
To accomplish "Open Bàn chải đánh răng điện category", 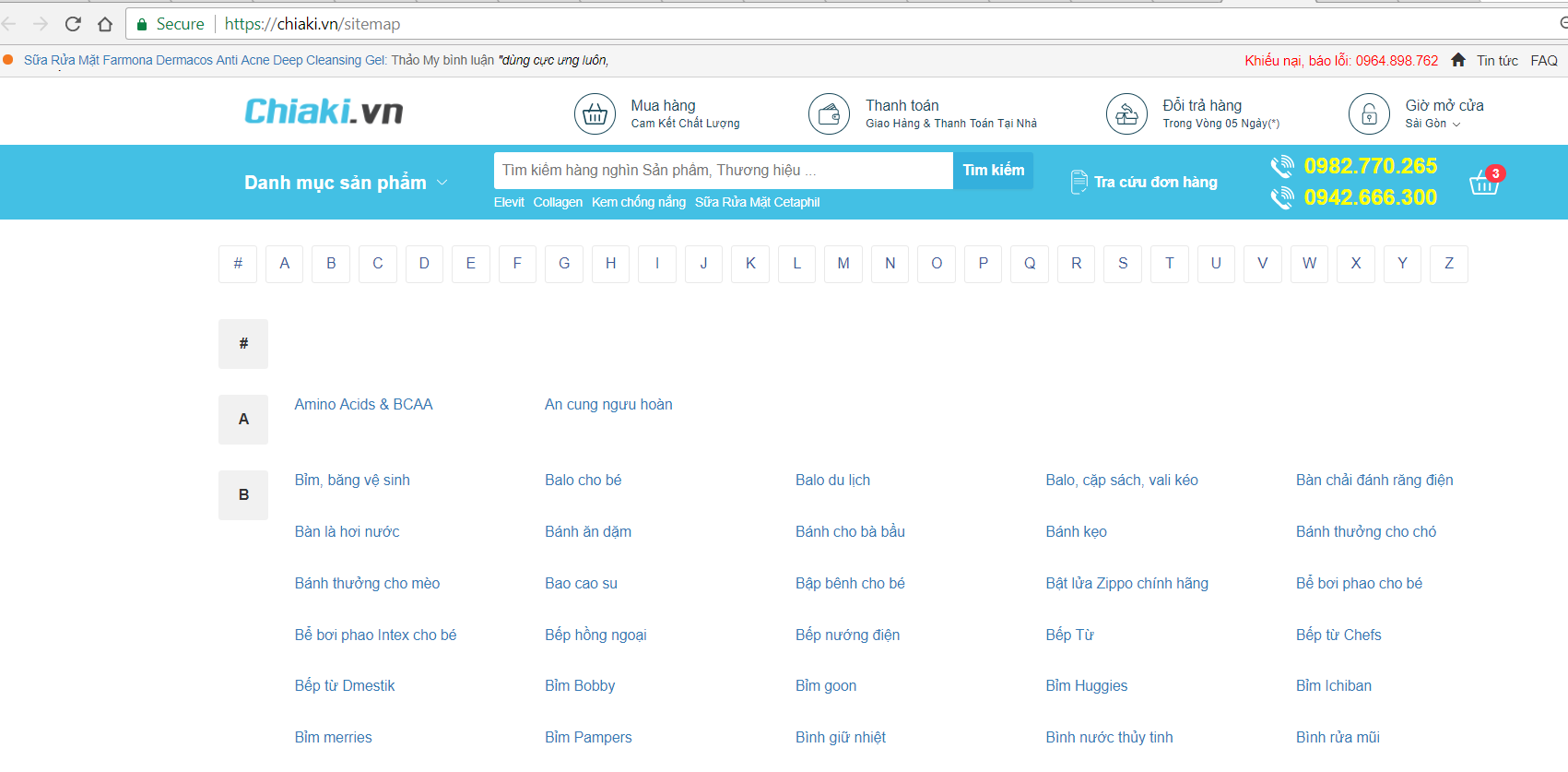I will coord(1374,481).
